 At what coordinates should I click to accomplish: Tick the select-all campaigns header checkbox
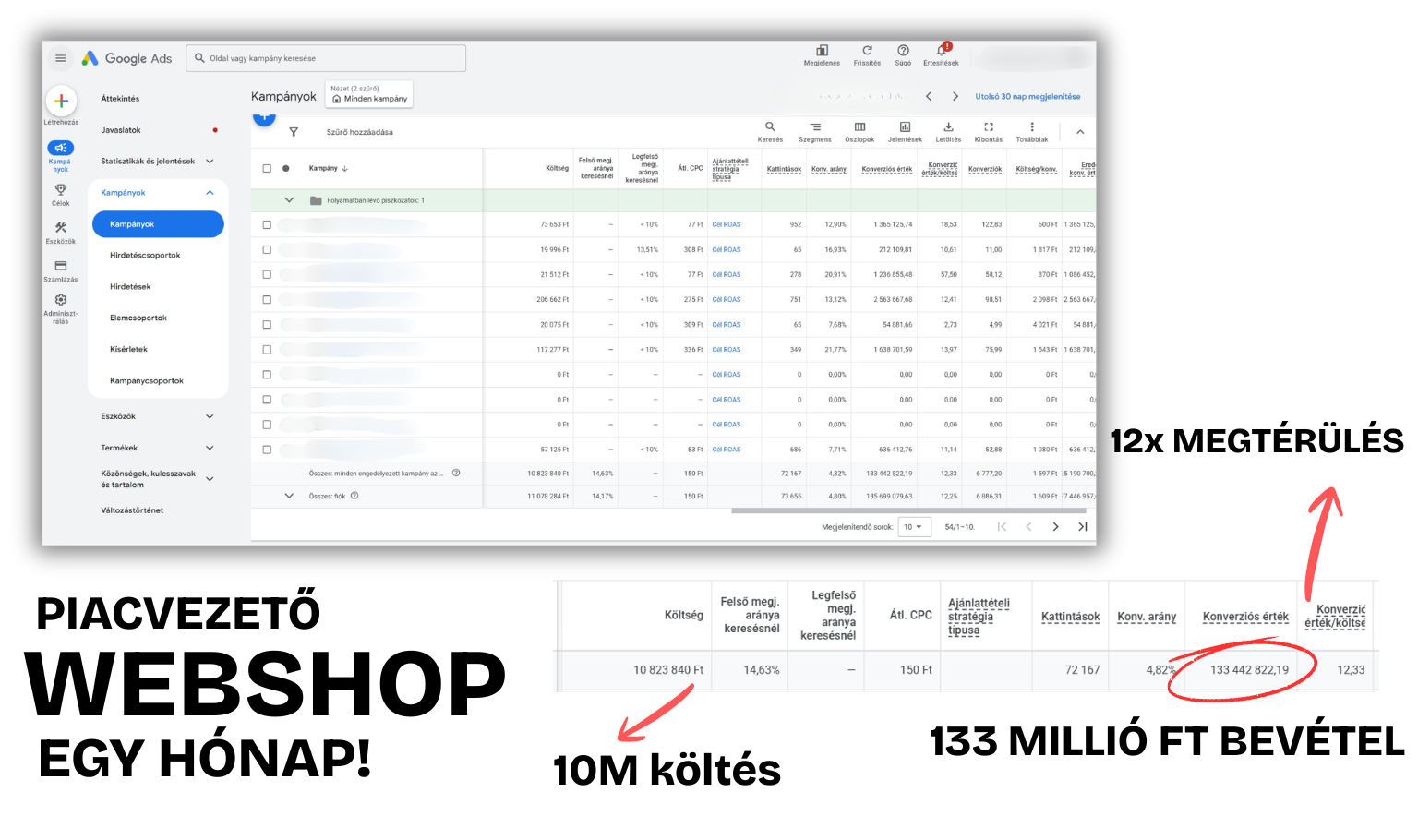tap(267, 169)
